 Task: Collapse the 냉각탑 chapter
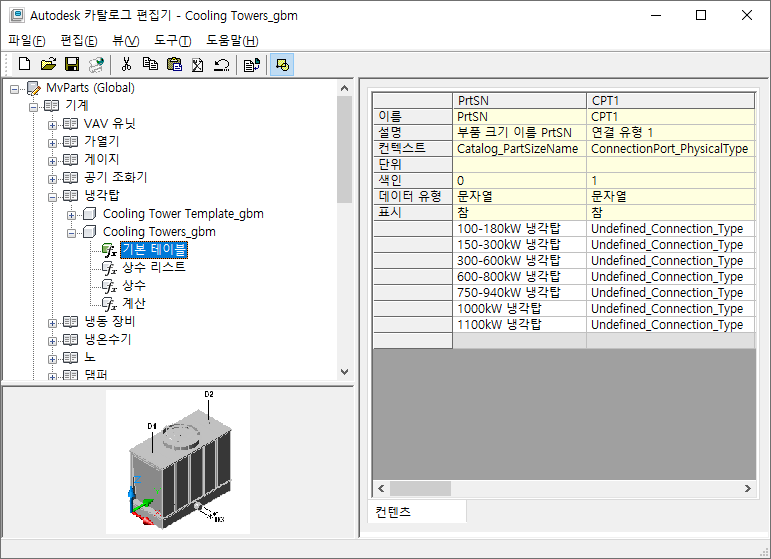point(52,197)
